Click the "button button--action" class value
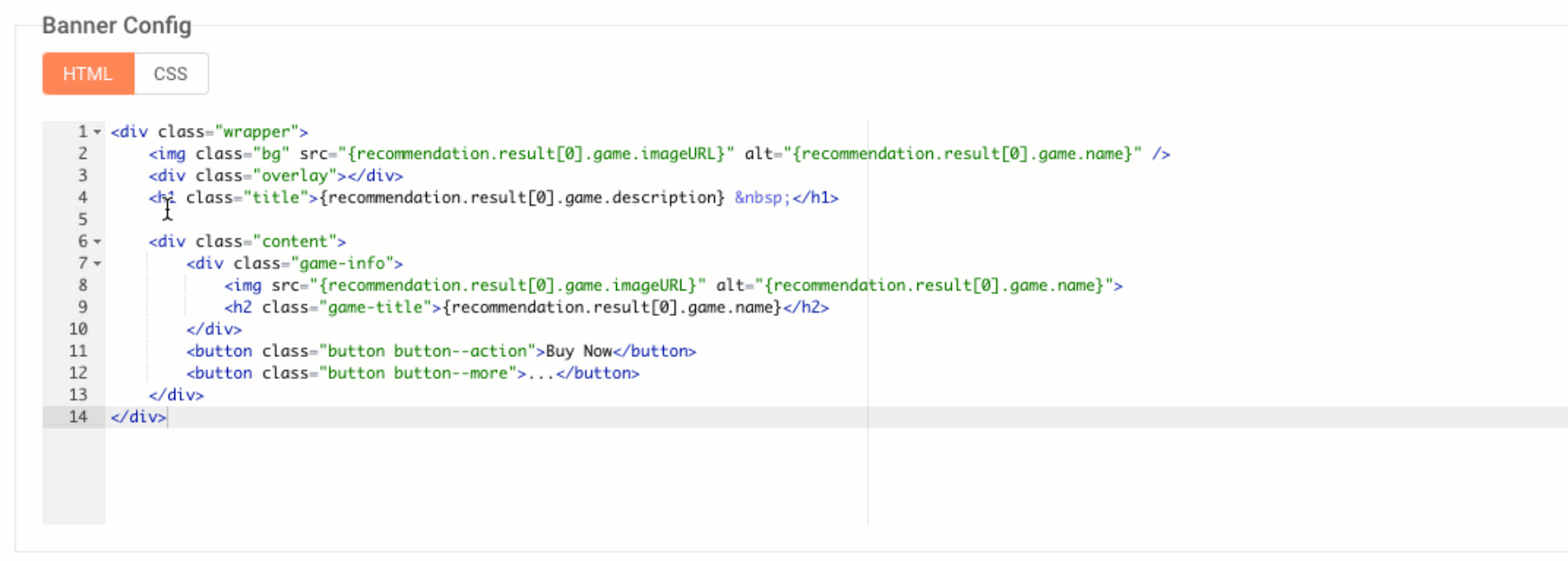 tap(427, 351)
